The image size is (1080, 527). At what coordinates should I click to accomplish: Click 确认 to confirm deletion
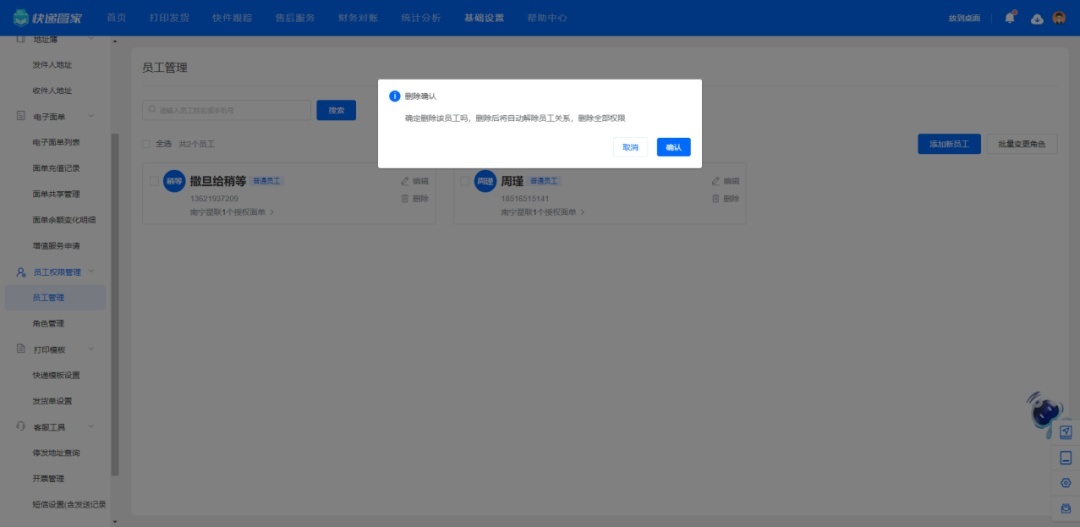click(x=673, y=147)
